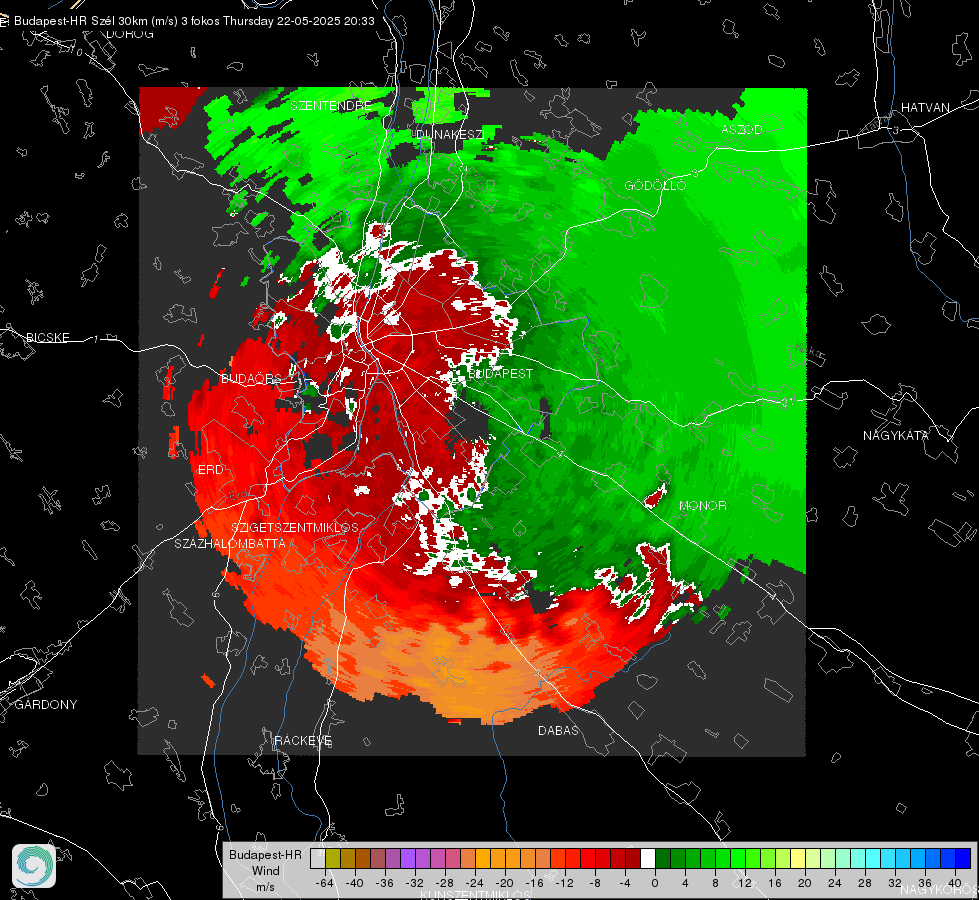Click the ERD town label
979x900 pixels.
[x=210, y=470]
